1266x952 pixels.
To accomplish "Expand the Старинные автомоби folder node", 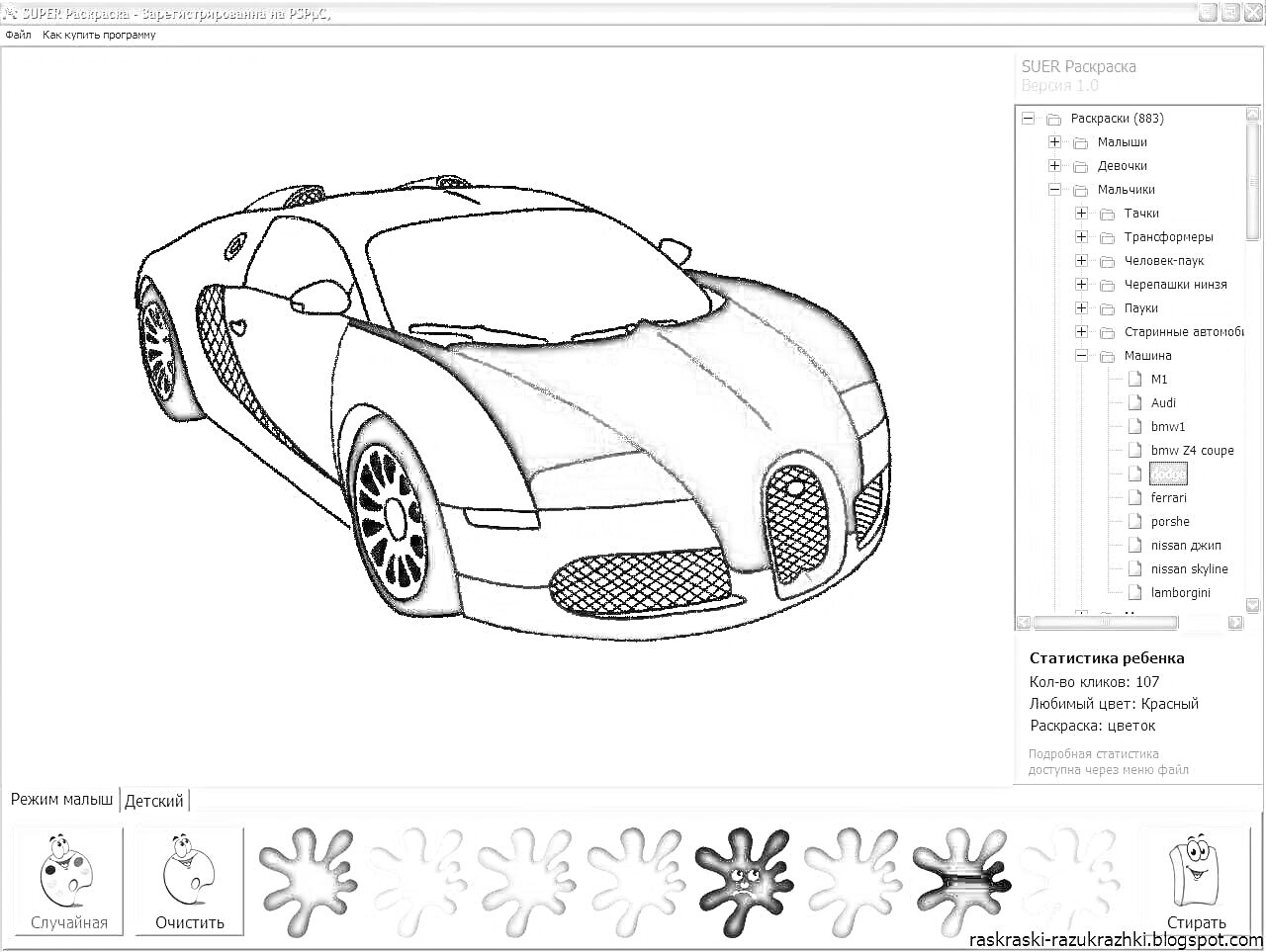I will (x=1081, y=332).
